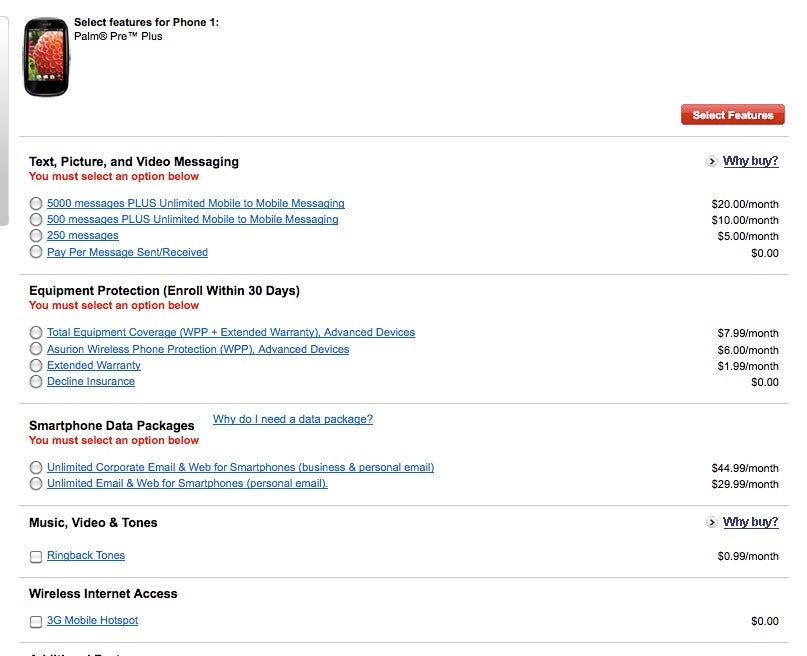This screenshot has width=807, height=656.
Task: Click the $1.99/month Extended Warranty price
Action: (x=748, y=366)
